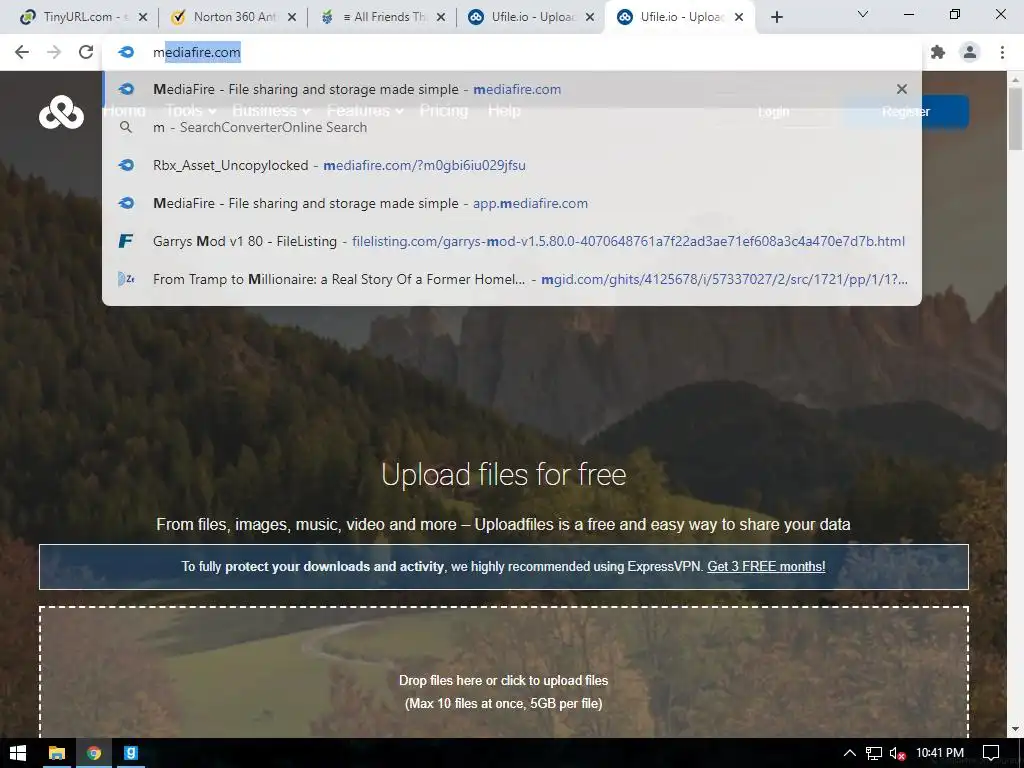Click the address bar showing mediafire.com
The height and width of the screenshot is (768, 1024).
512,52
